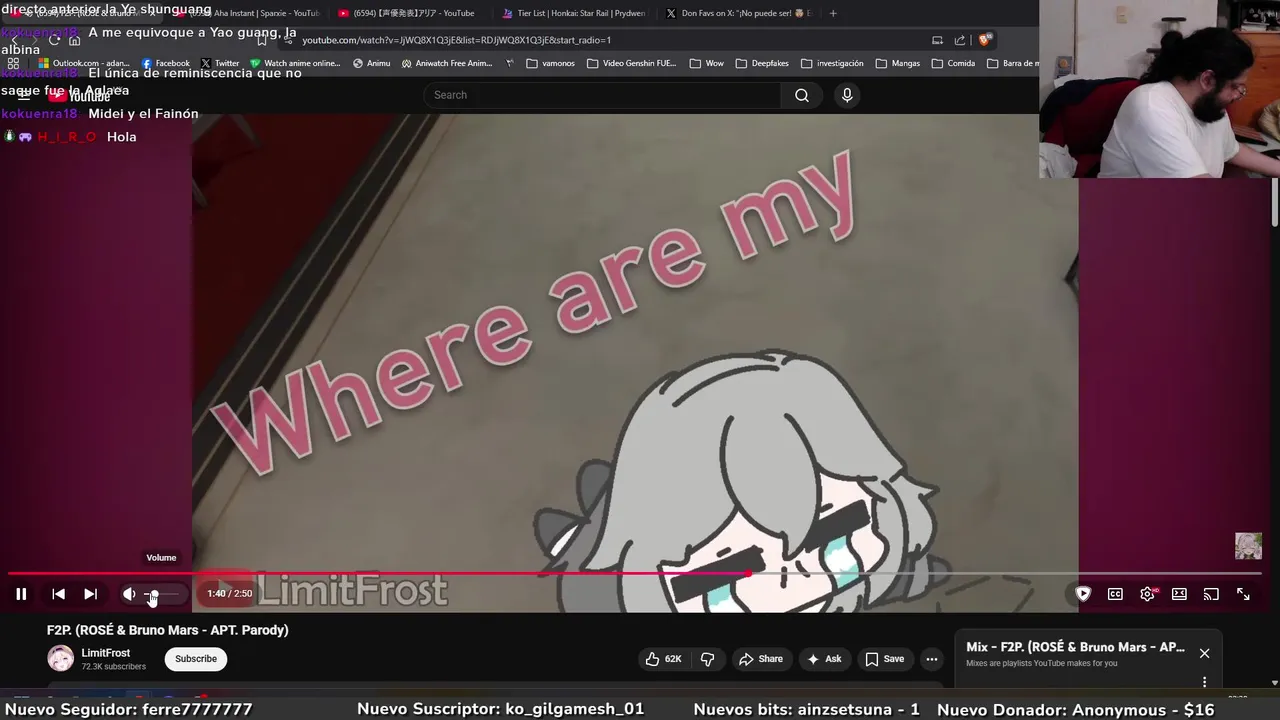Switch to theater mode

pos(1179,594)
